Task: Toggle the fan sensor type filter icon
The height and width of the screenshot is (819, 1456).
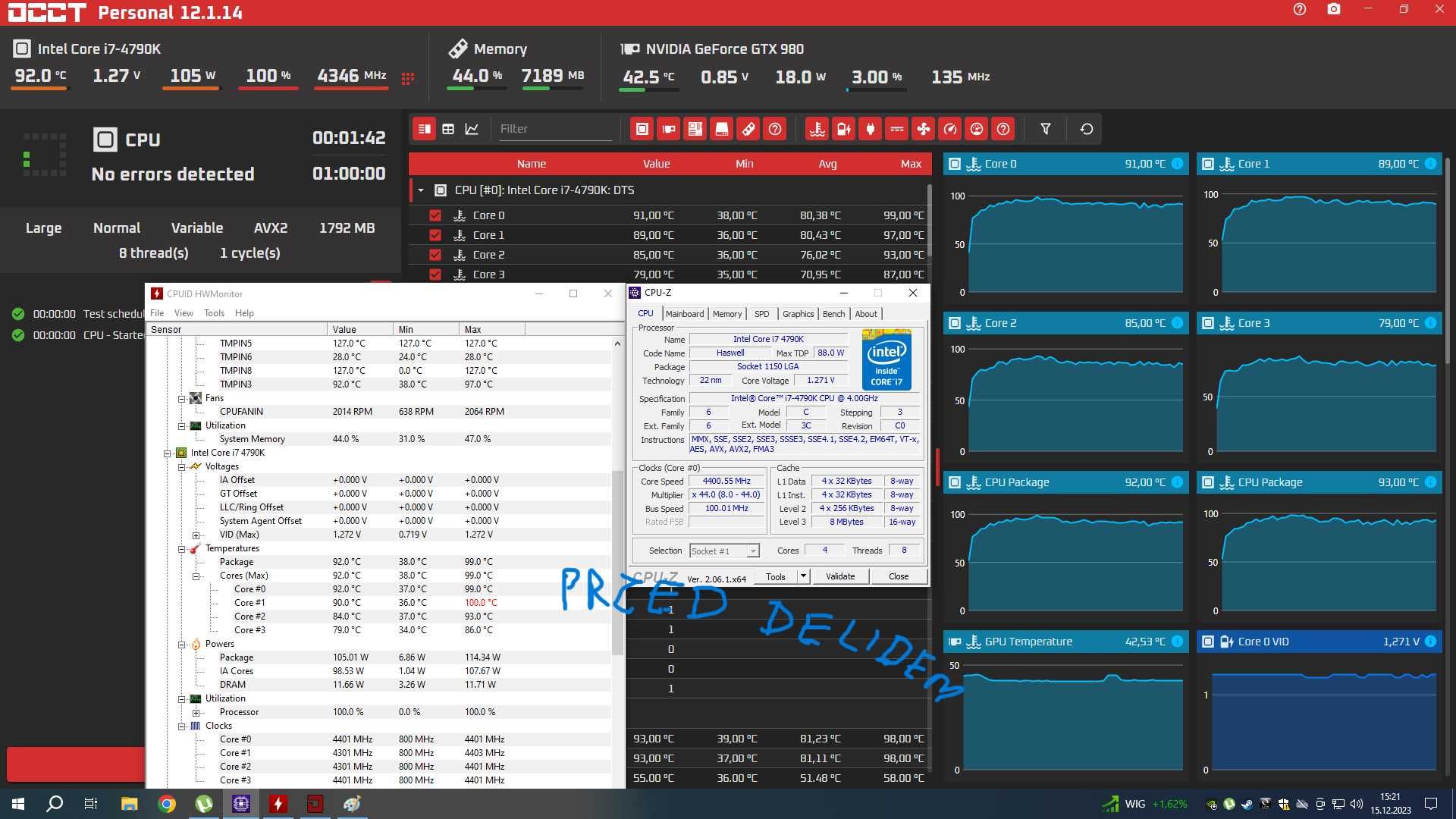Action: tap(923, 129)
